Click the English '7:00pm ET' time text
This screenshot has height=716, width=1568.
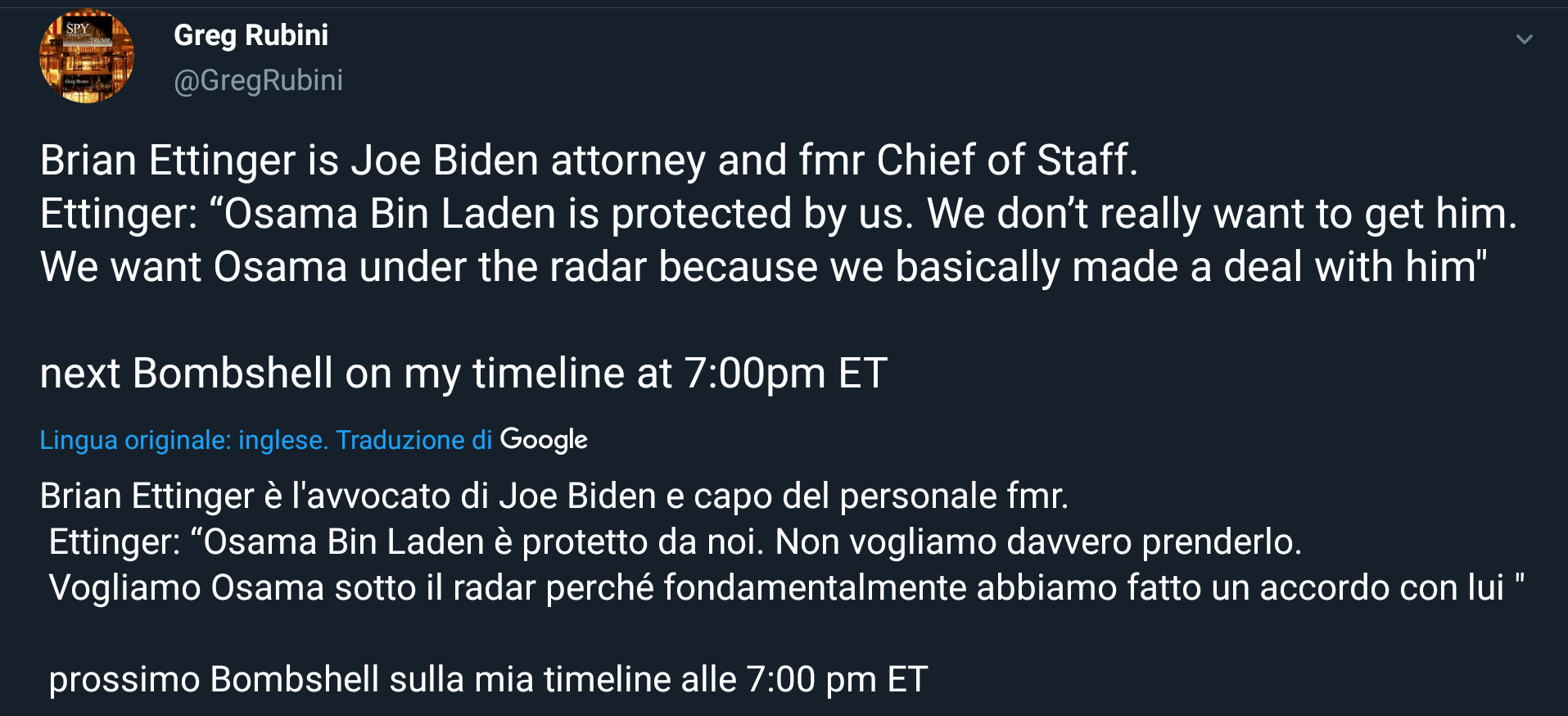(x=786, y=374)
